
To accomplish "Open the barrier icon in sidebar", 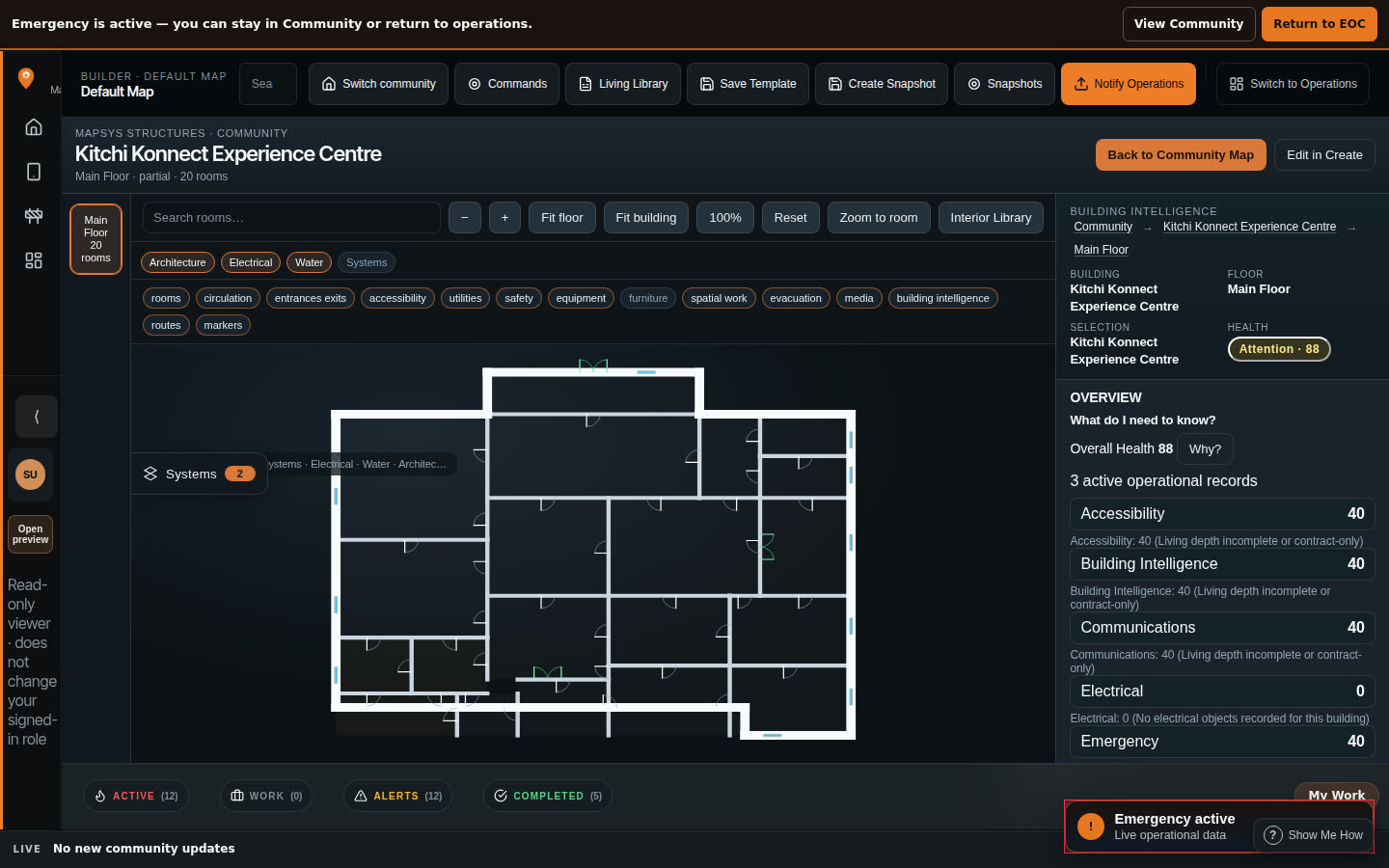I will click(x=34, y=216).
